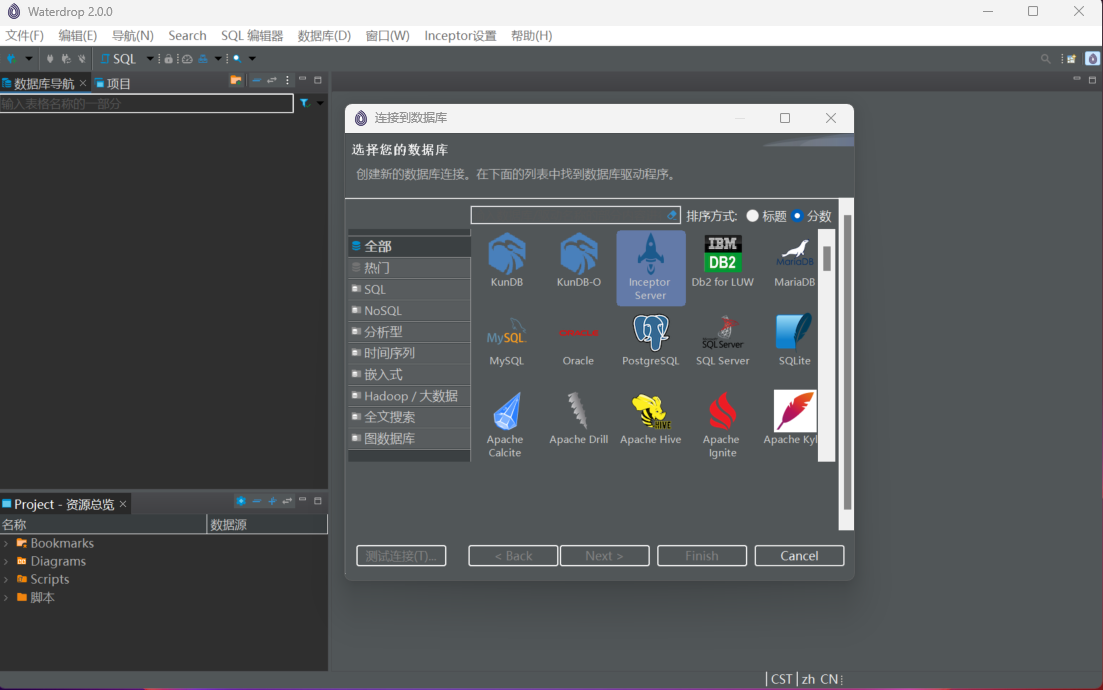The height and width of the screenshot is (690, 1103).
Task: Click the new connection plug icon
Action: point(11,58)
